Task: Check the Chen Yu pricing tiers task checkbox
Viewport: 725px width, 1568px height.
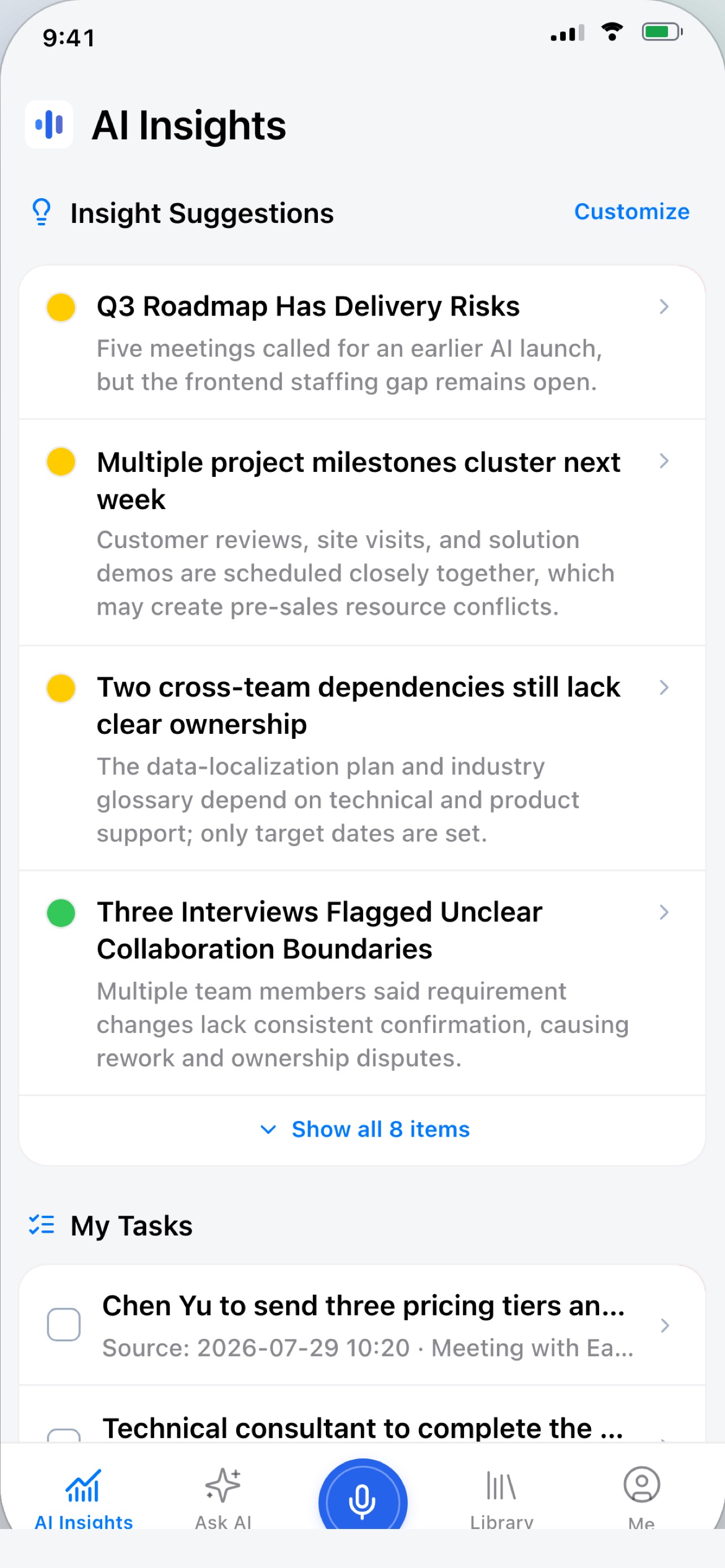Action: (x=64, y=1325)
